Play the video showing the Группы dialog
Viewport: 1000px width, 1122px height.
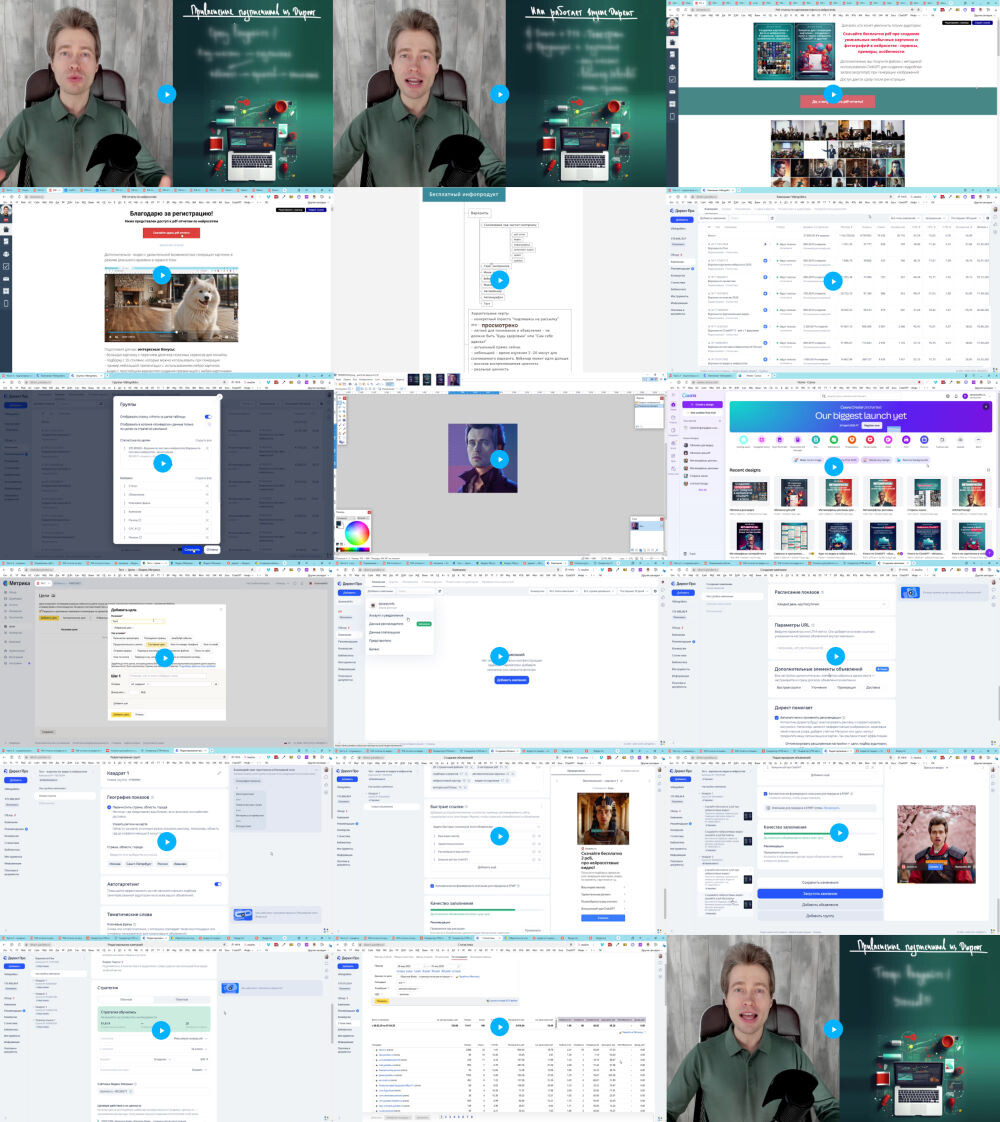click(163, 464)
